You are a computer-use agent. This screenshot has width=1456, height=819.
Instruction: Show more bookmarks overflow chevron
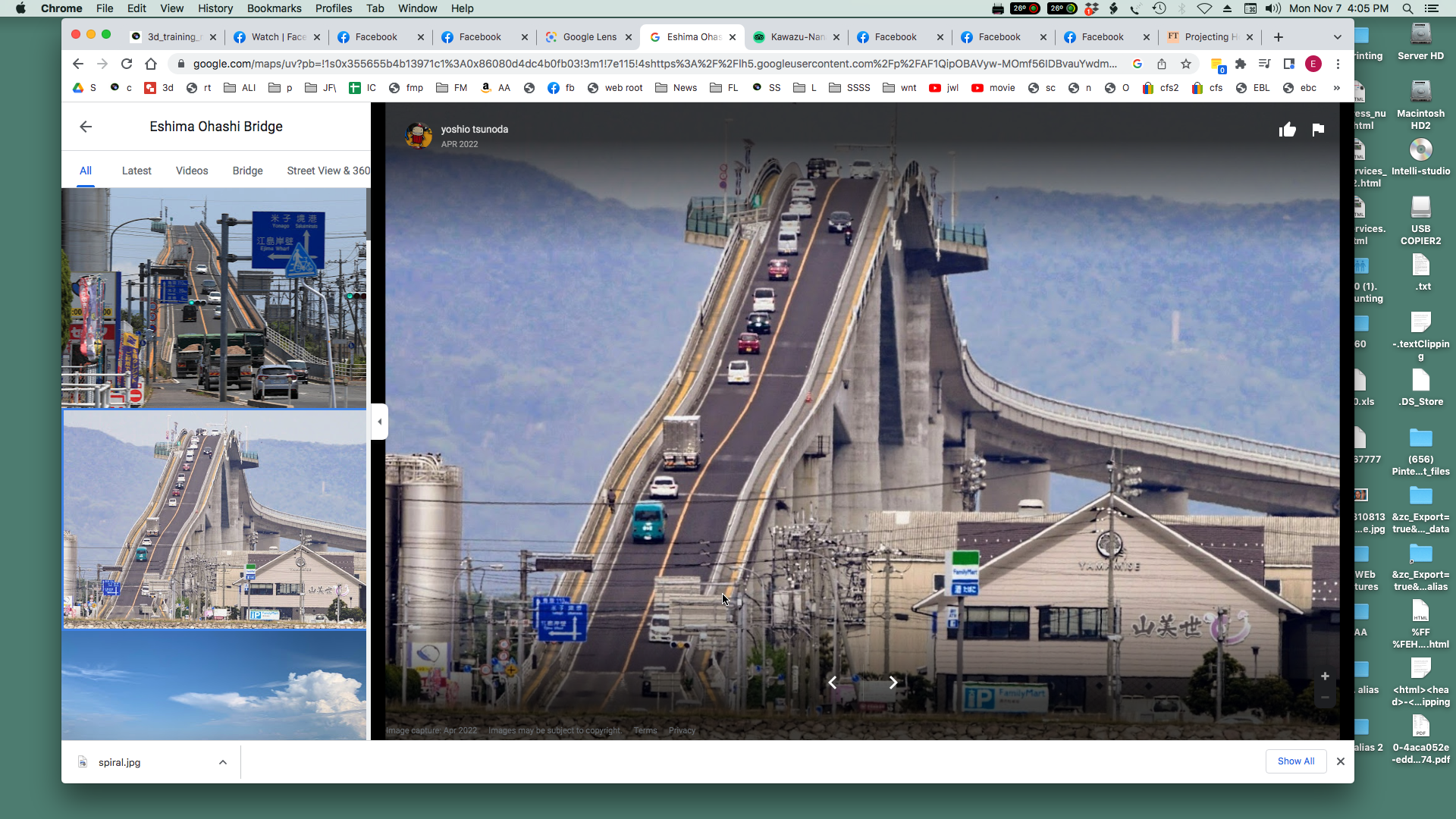point(1336,88)
